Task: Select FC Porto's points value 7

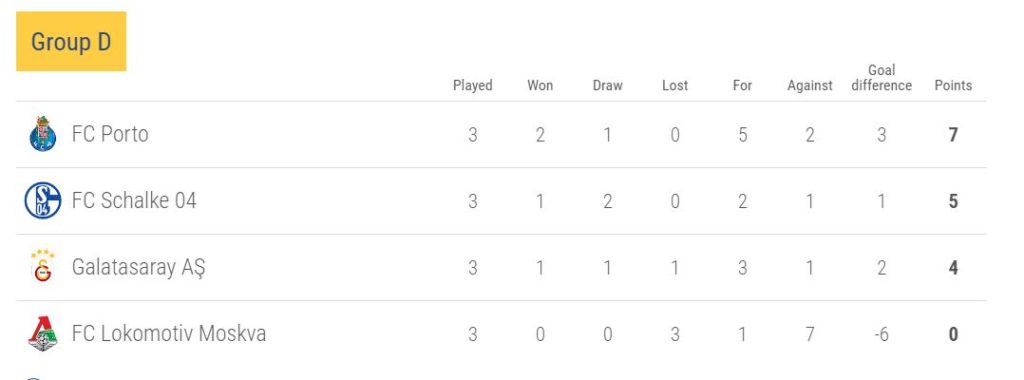Action: [953, 135]
